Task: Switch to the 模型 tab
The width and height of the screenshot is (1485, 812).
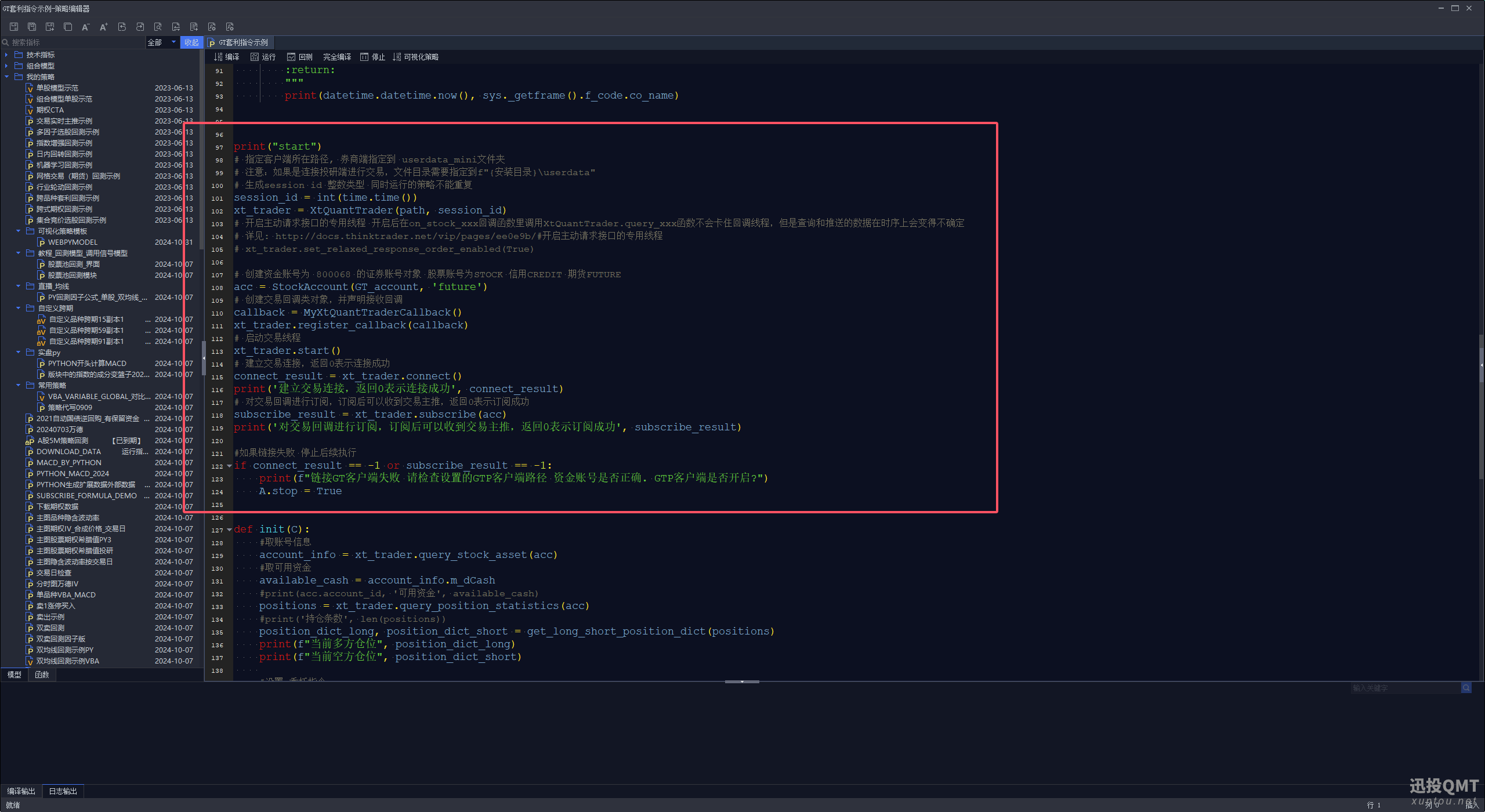Action: [15, 675]
